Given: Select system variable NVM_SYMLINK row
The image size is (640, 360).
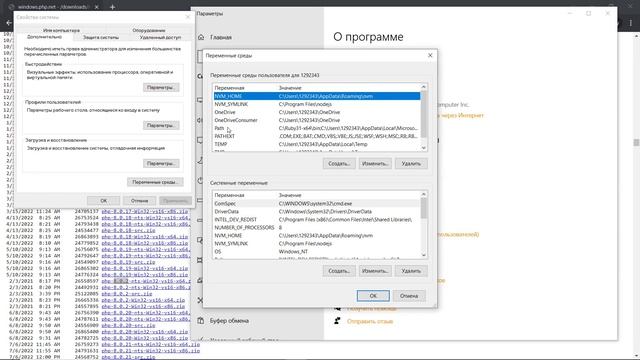Looking at the screenshot, I should point(317,244).
